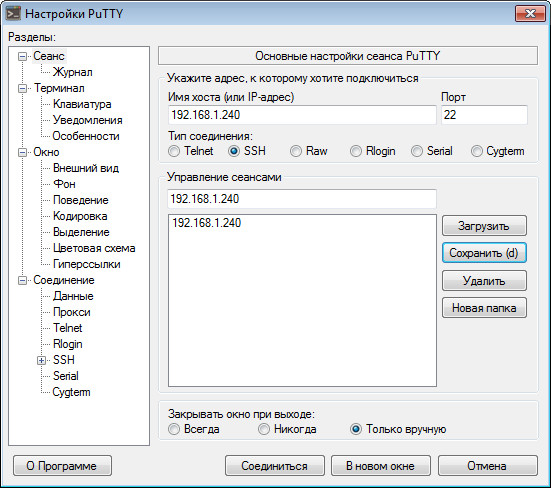Open the О Программе dialog

[62, 466]
